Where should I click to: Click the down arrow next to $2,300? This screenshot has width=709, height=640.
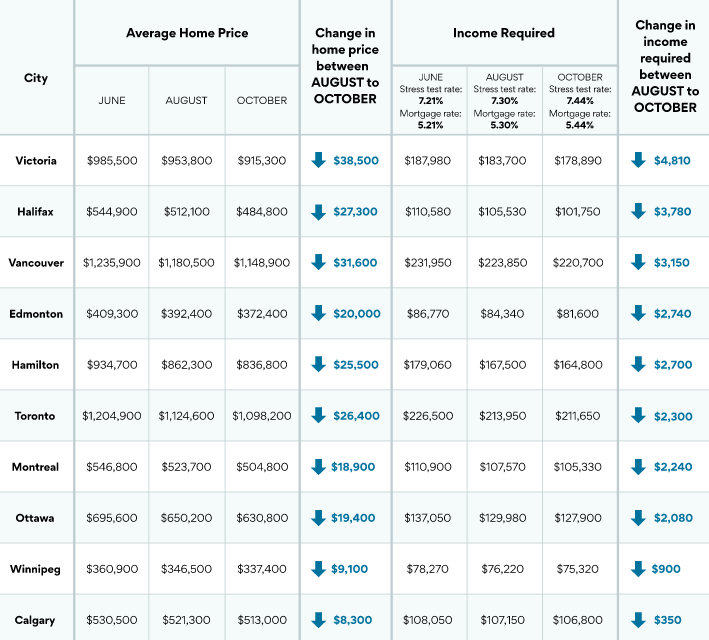[638, 415]
